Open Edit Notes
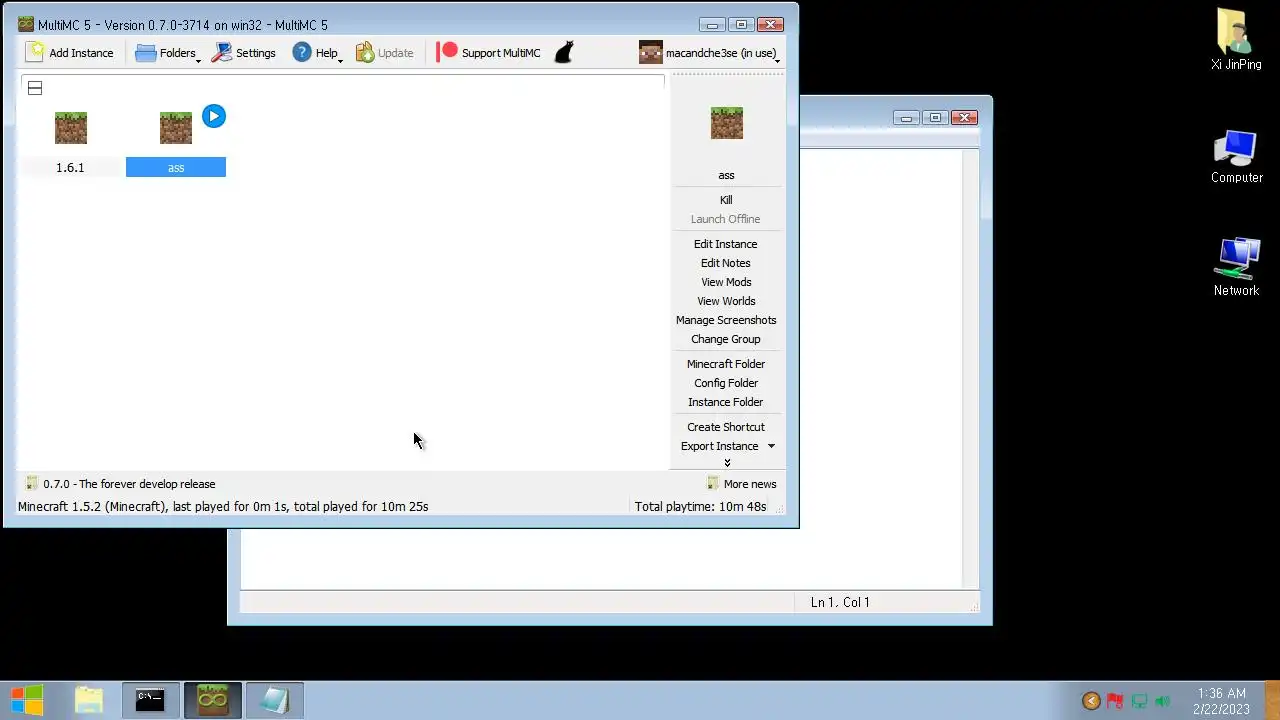The image size is (1280, 720). tap(726, 263)
